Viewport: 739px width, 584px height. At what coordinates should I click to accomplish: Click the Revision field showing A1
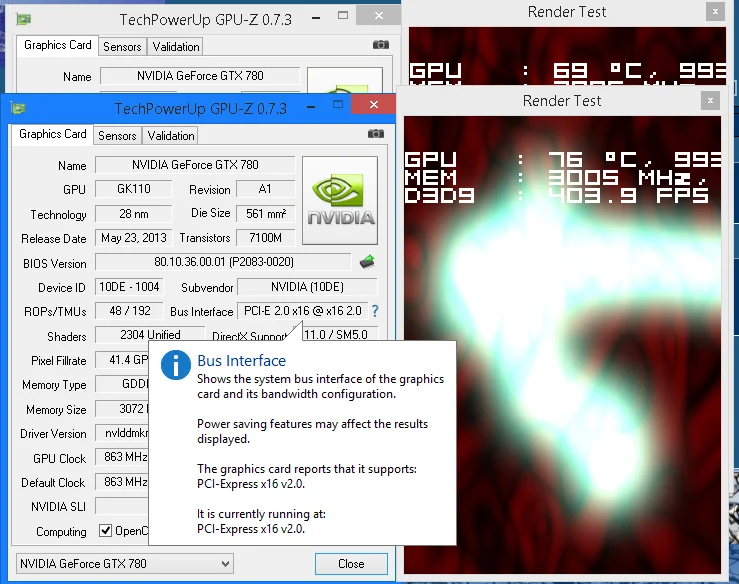pyautogui.click(x=265, y=189)
